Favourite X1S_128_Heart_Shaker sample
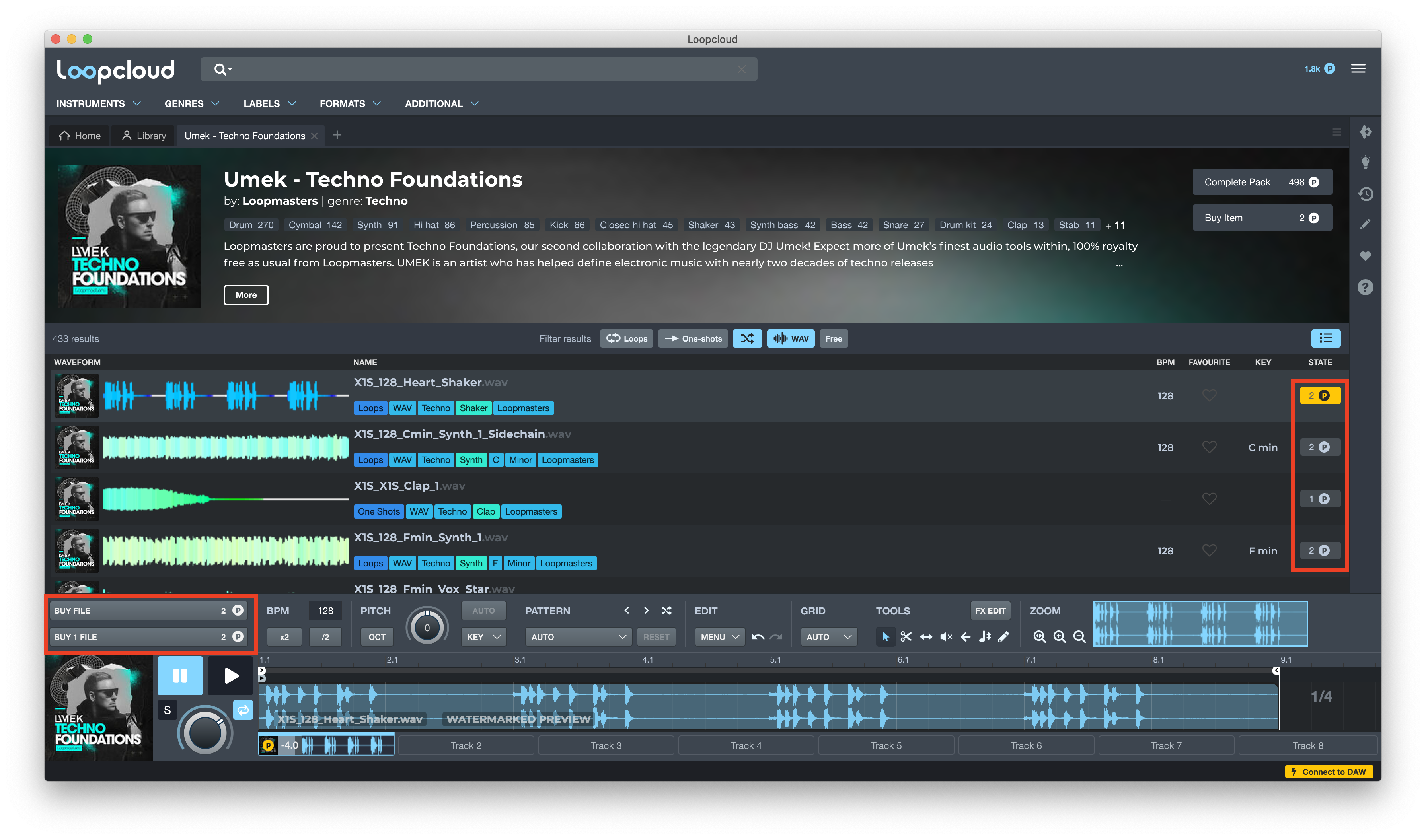The width and height of the screenshot is (1426, 840). tap(1209, 396)
